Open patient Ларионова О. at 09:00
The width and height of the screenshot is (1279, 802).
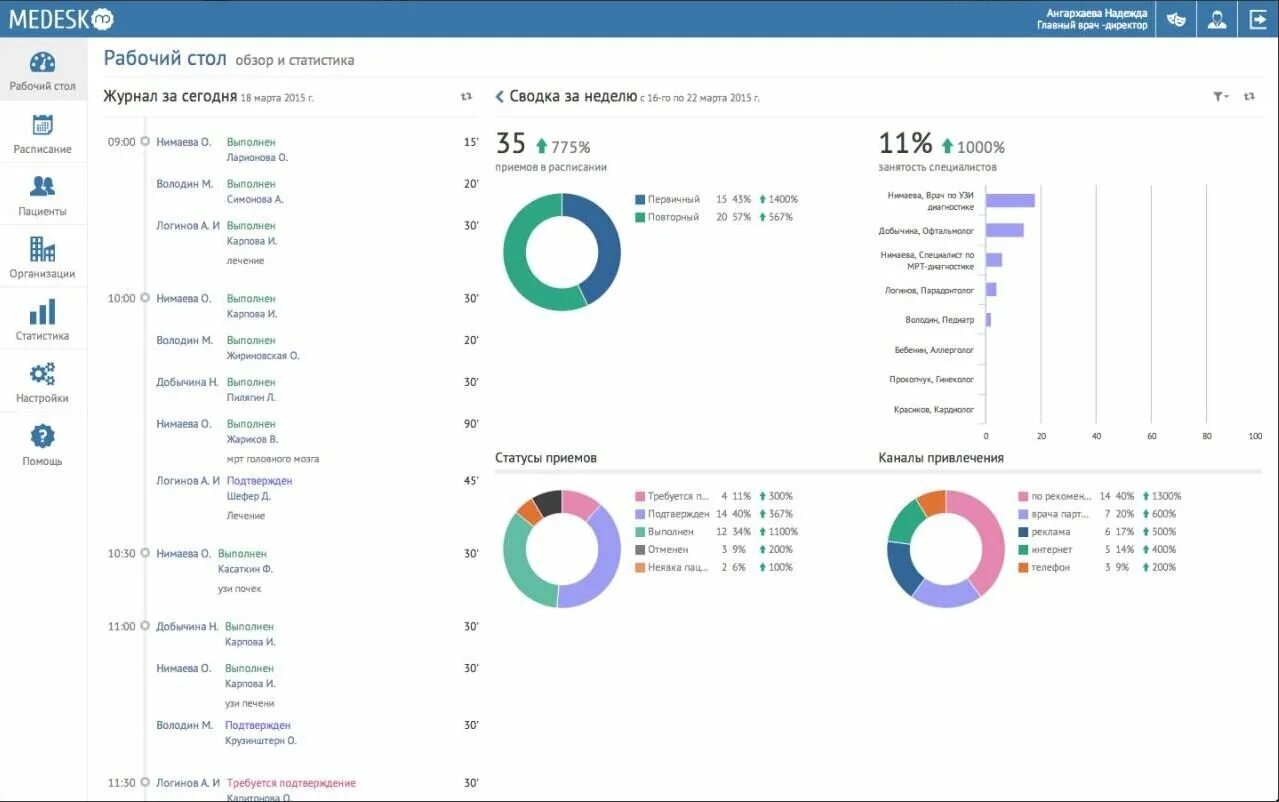pos(257,158)
